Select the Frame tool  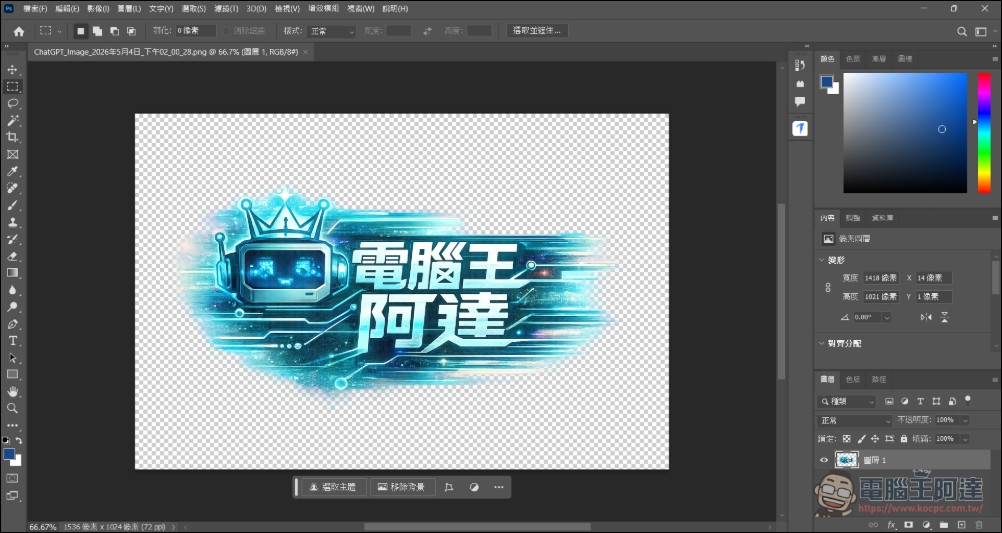point(12,154)
